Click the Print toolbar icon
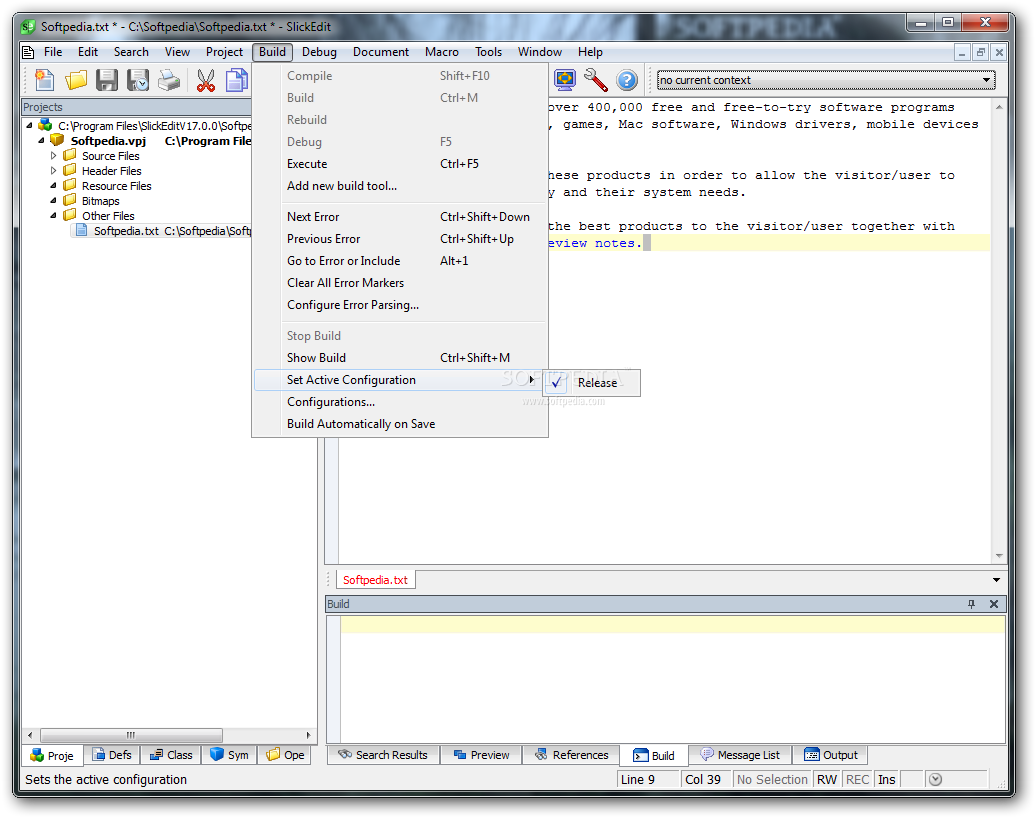Image resolution: width=1036 pixels, height=818 pixels. click(169, 80)
